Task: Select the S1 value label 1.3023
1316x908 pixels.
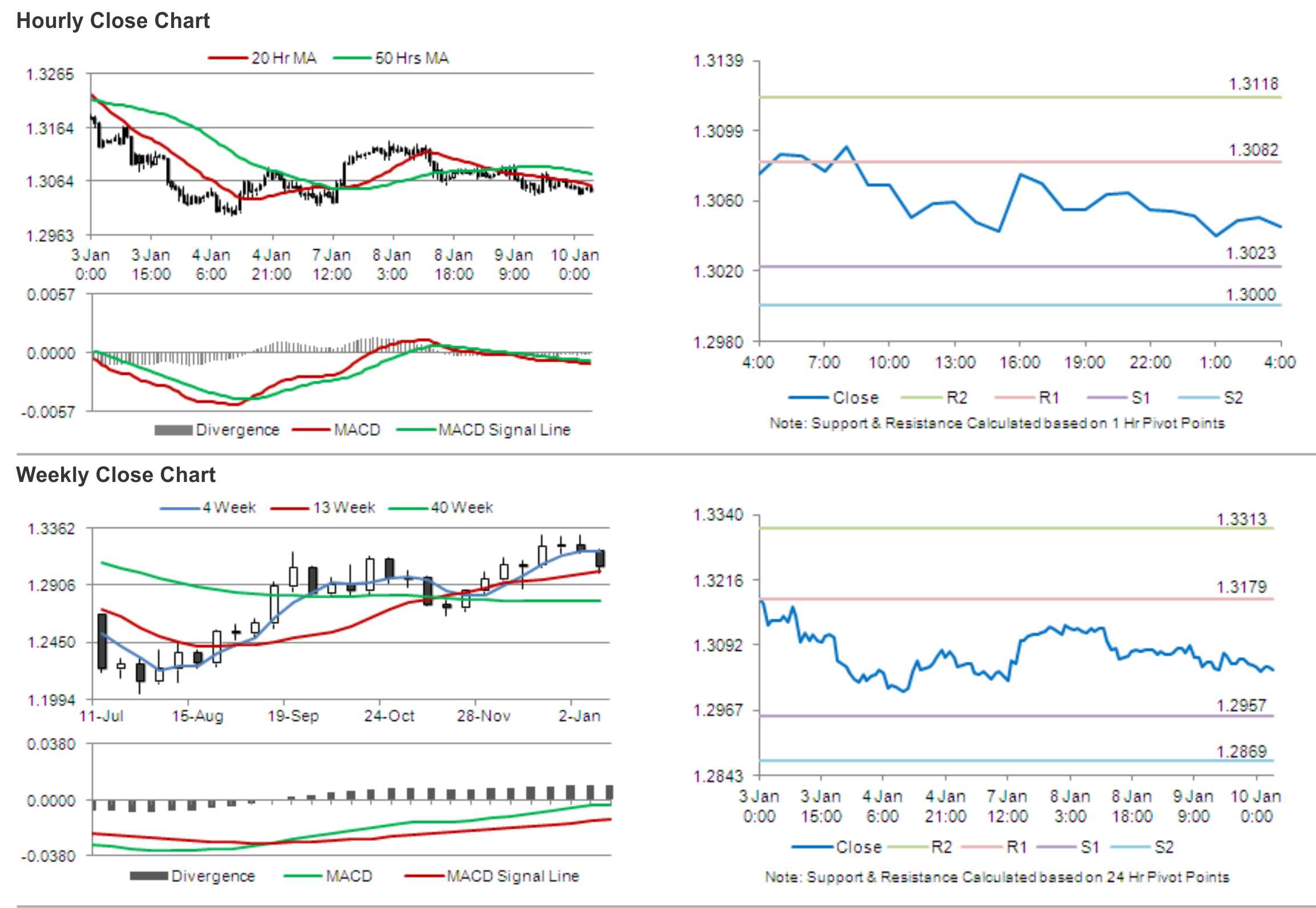Action: pyautogui.click(x=1251, y=253)
